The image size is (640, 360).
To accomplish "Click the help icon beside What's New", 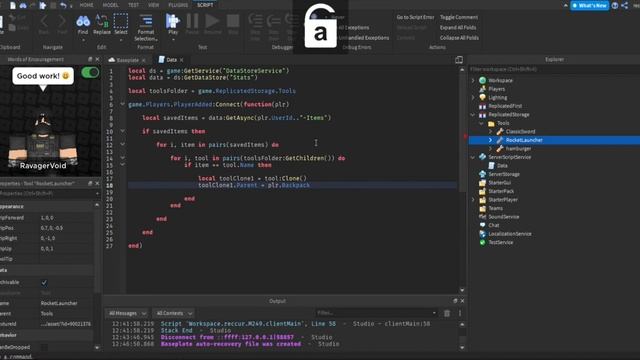I will pyautogui.click(x=615, y=6).
